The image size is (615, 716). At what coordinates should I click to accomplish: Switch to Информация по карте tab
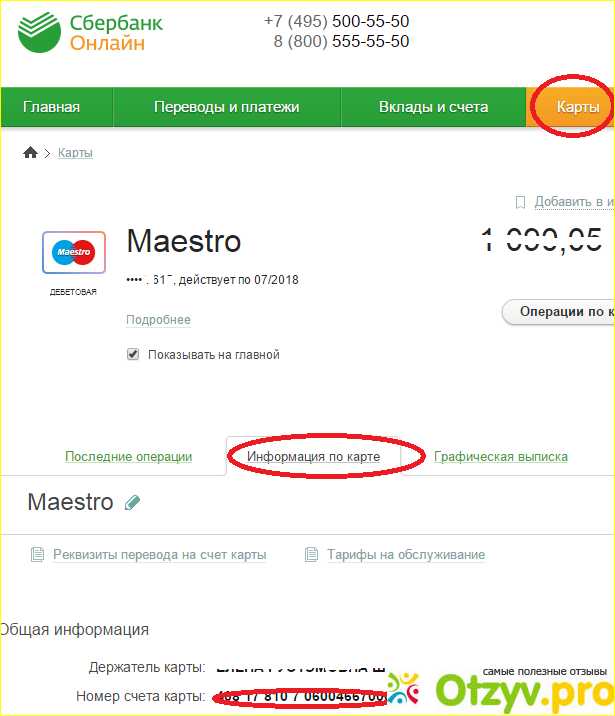pos(314,457)
